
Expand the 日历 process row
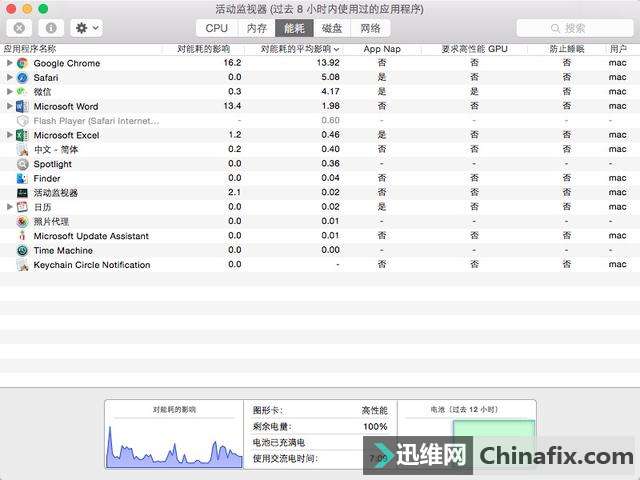point(9,207)
